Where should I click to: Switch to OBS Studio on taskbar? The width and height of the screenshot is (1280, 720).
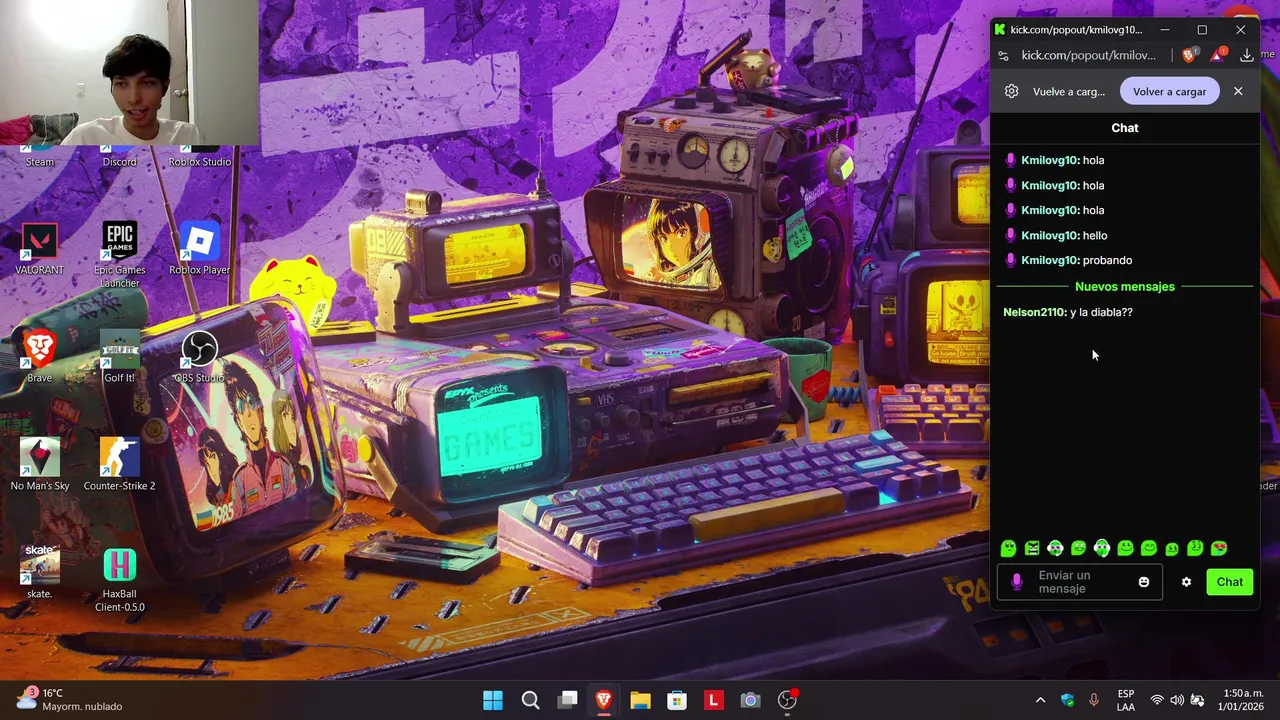[x=787, y=700]
